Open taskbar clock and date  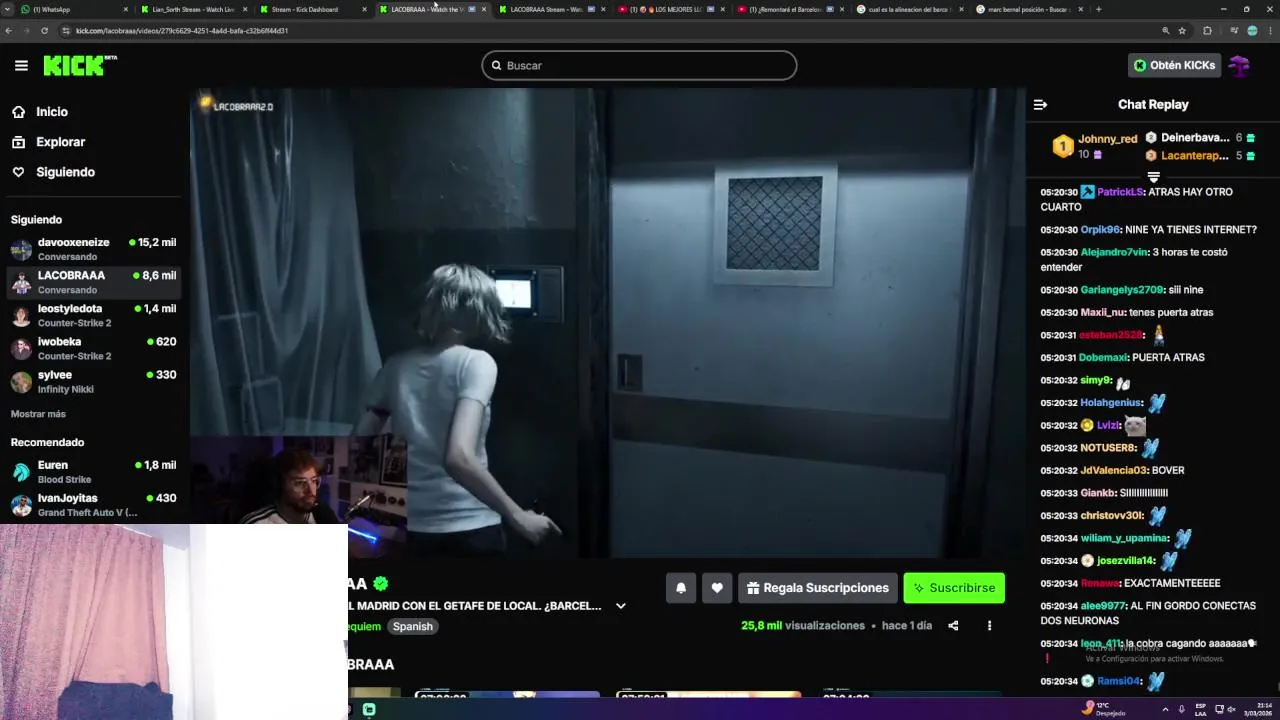(1257, 709)
